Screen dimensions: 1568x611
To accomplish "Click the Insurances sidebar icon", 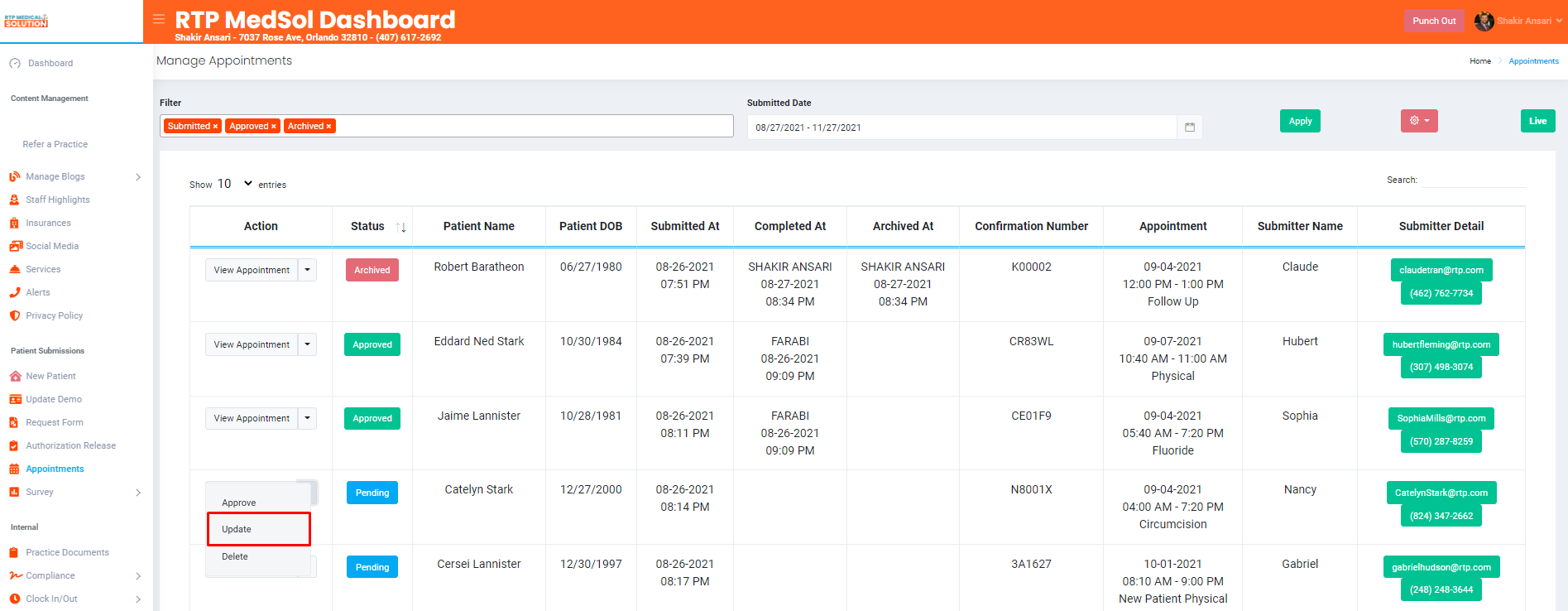I will (15, 223).
